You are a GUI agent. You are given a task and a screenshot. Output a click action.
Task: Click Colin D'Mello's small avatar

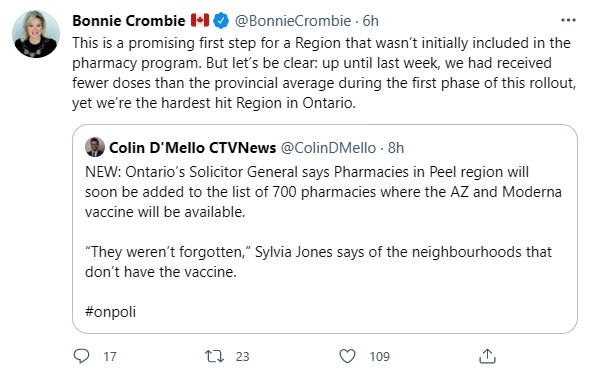pyautogui.click(x=95, y=147)
